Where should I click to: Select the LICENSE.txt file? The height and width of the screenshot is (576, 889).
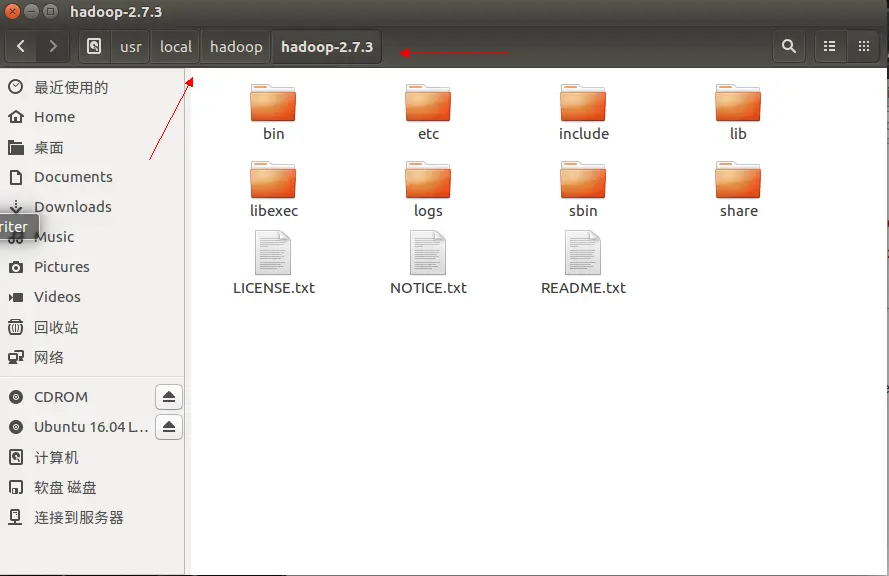[273, 262]
